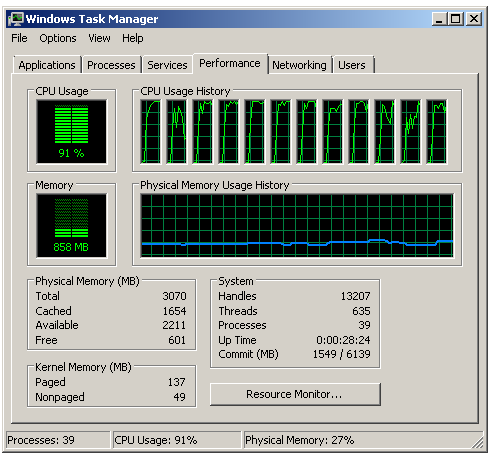
Task: Click the Up Time value 0:00:28:24
Action: coord(343,340)
